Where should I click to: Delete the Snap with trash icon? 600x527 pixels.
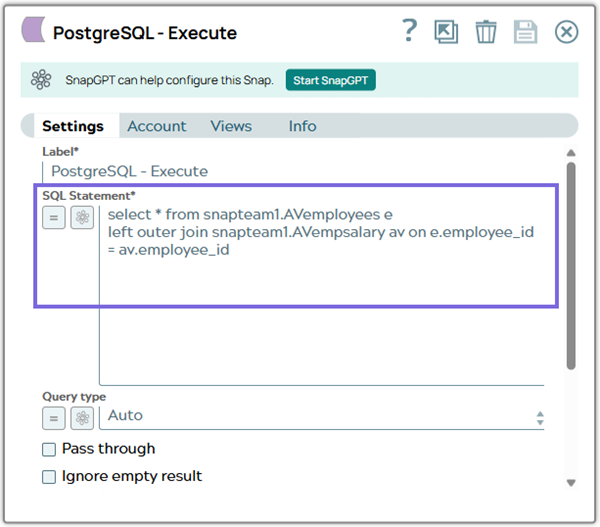pyautogui.click(x=486, y=32)
